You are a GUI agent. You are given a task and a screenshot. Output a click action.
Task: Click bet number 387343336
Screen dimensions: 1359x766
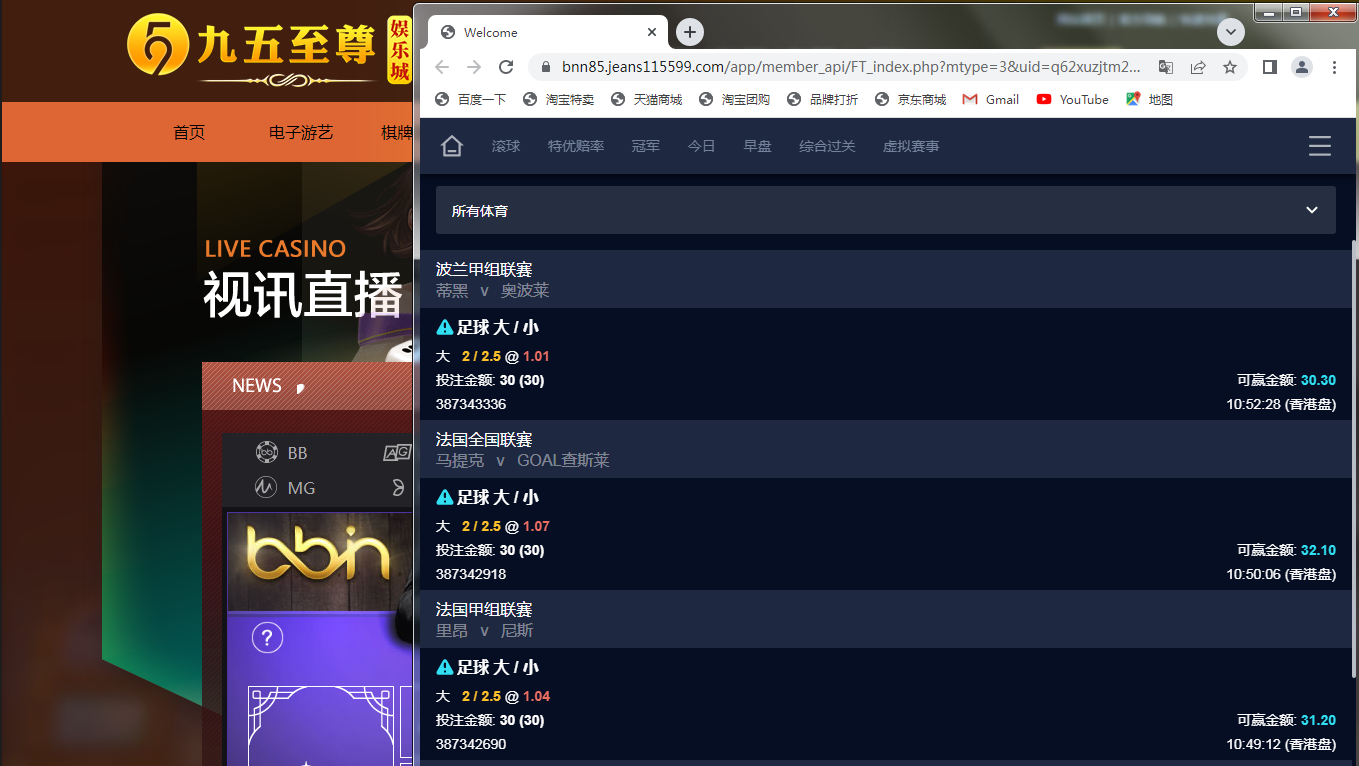tap(471, 404)
